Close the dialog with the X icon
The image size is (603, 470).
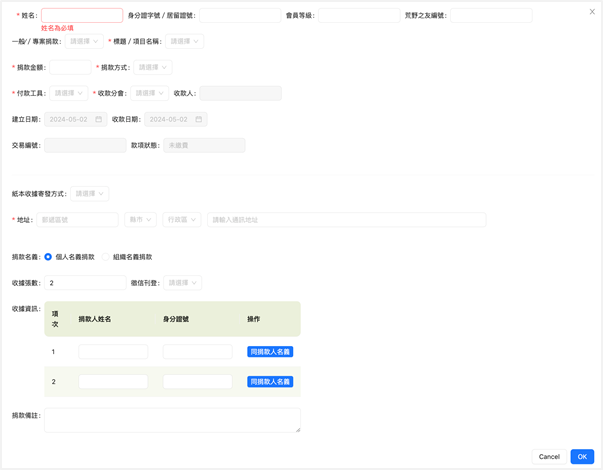[592, 12]
